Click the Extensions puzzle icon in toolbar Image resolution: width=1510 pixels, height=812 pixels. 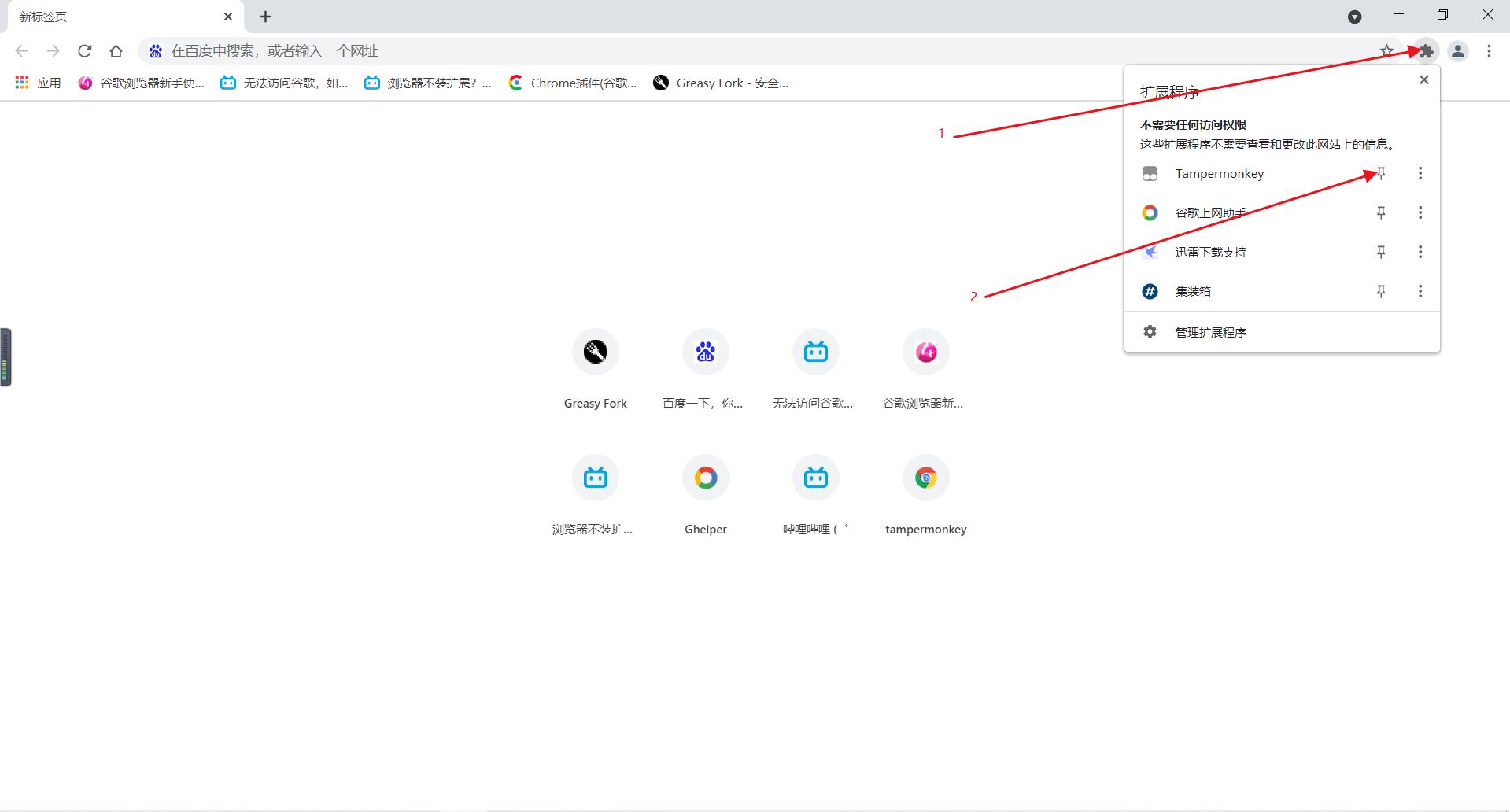[1426, 51]
